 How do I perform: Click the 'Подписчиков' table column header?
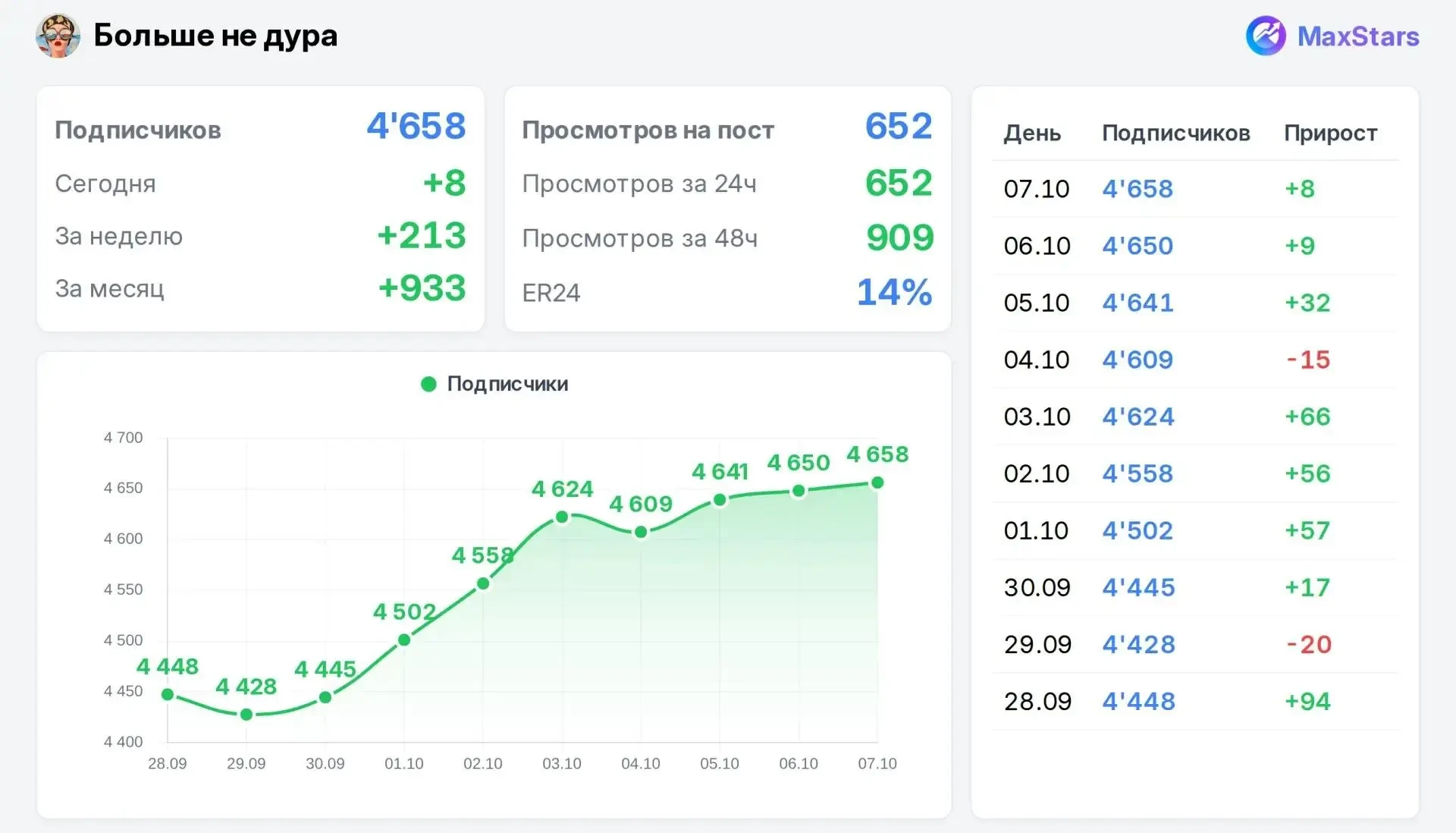coord(1175,133)
